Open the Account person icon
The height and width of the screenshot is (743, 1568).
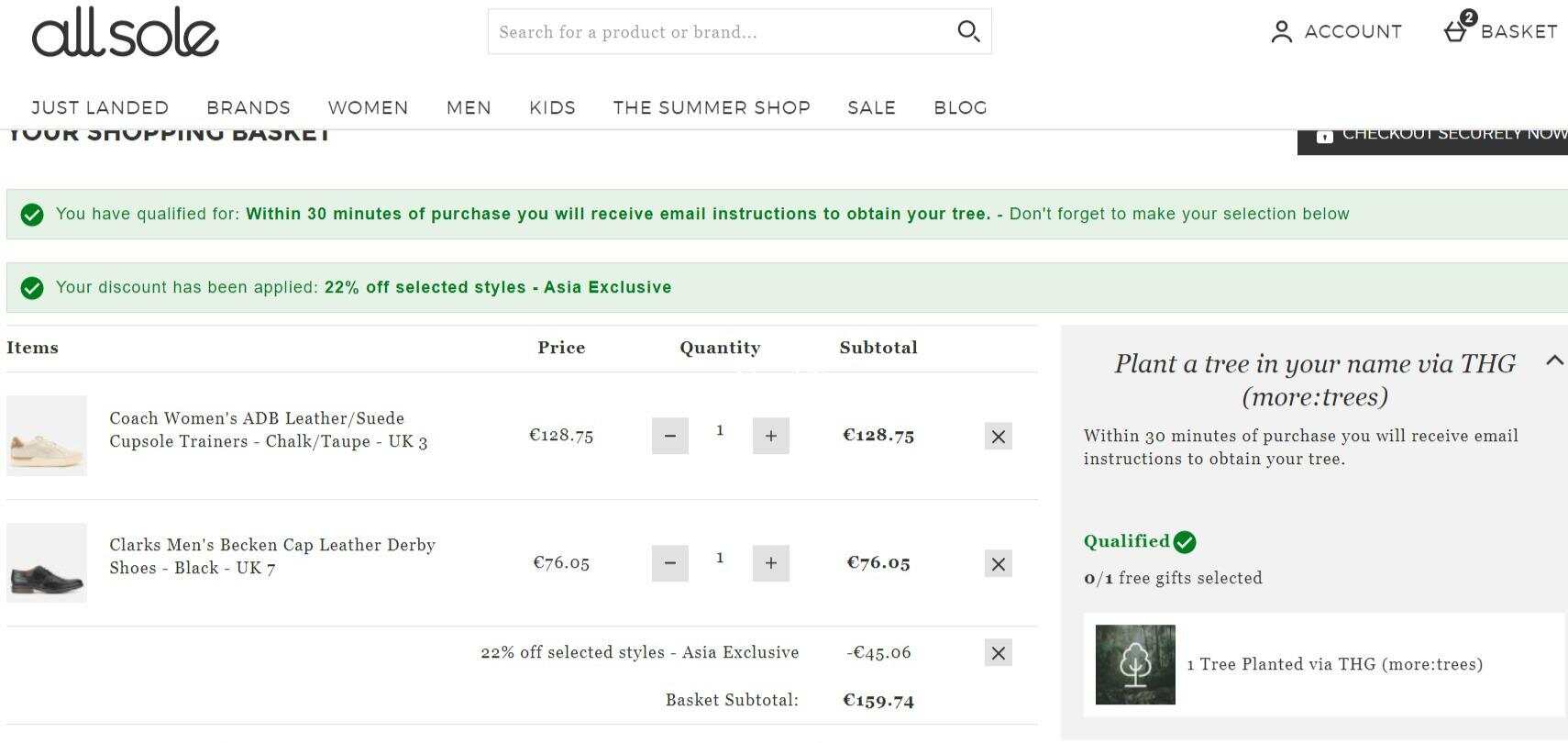click(1282, 32)
